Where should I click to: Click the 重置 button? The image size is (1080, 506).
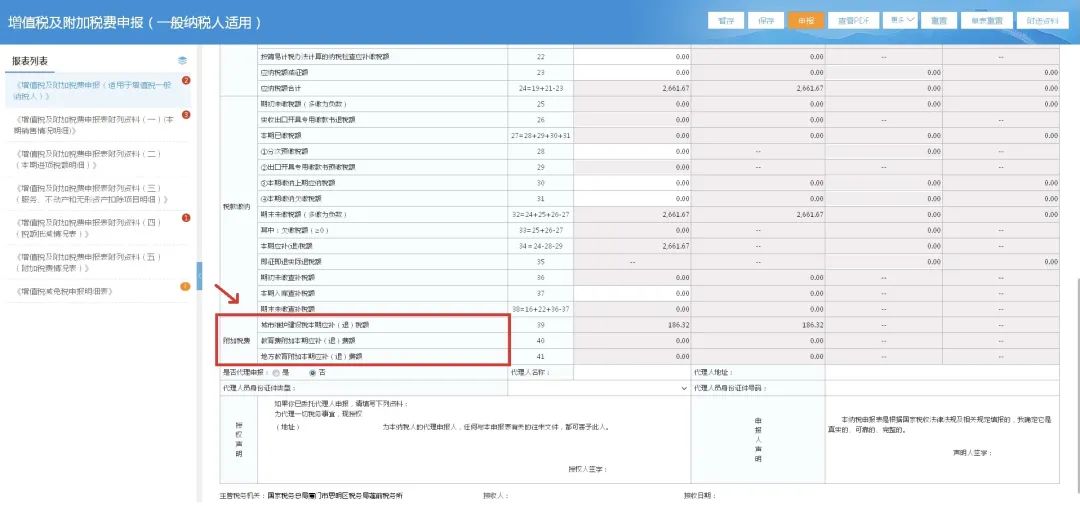tap(939, 21)
